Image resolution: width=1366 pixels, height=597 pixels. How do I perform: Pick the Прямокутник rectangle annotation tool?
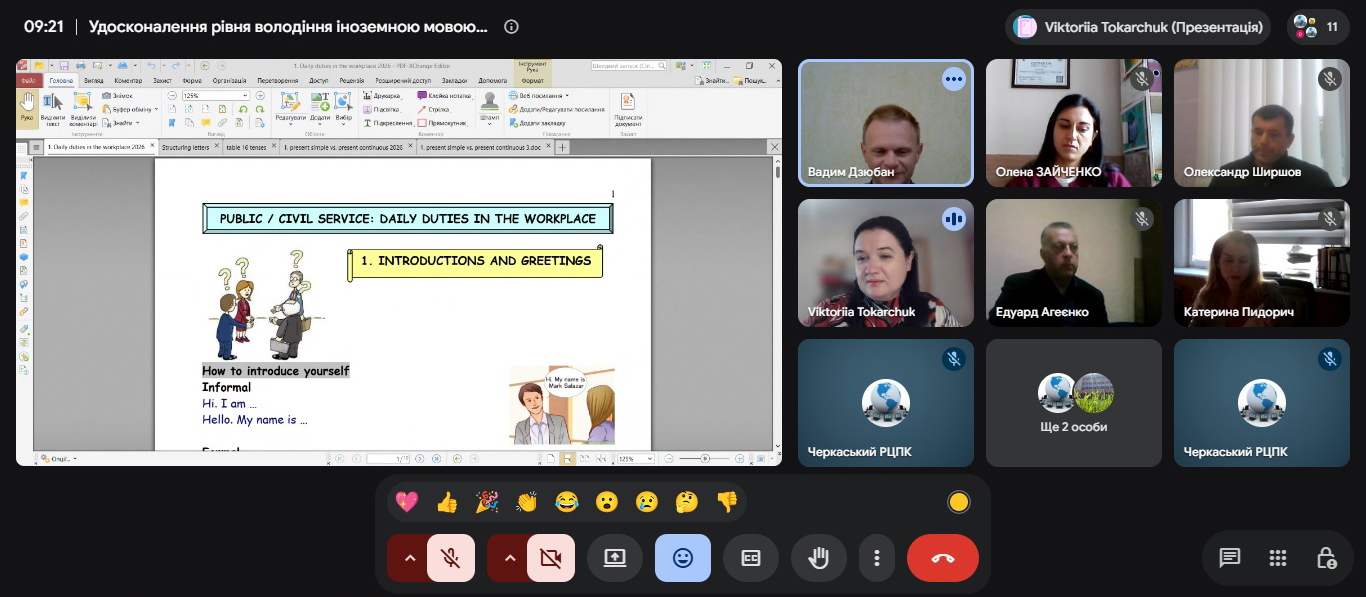pyautogui.click(x=442, y=123)
